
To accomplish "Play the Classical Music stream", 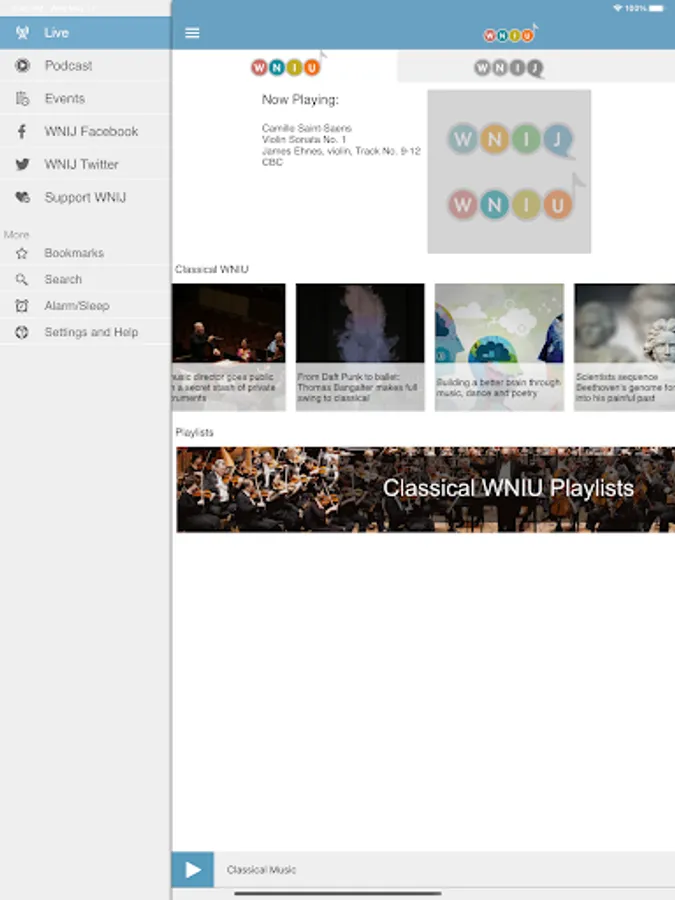I will point(193,870).
